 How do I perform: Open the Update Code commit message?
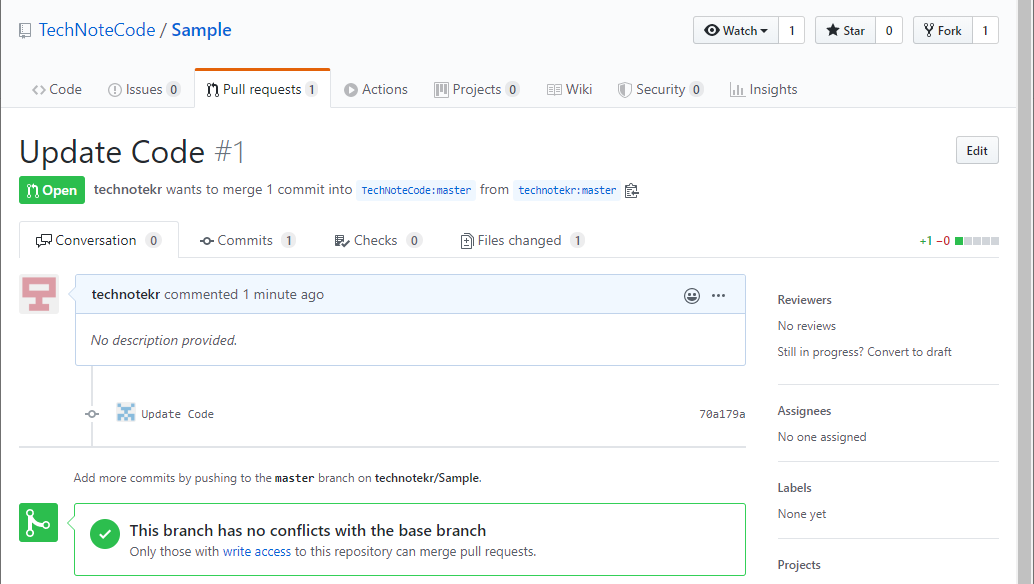(177, 414)
